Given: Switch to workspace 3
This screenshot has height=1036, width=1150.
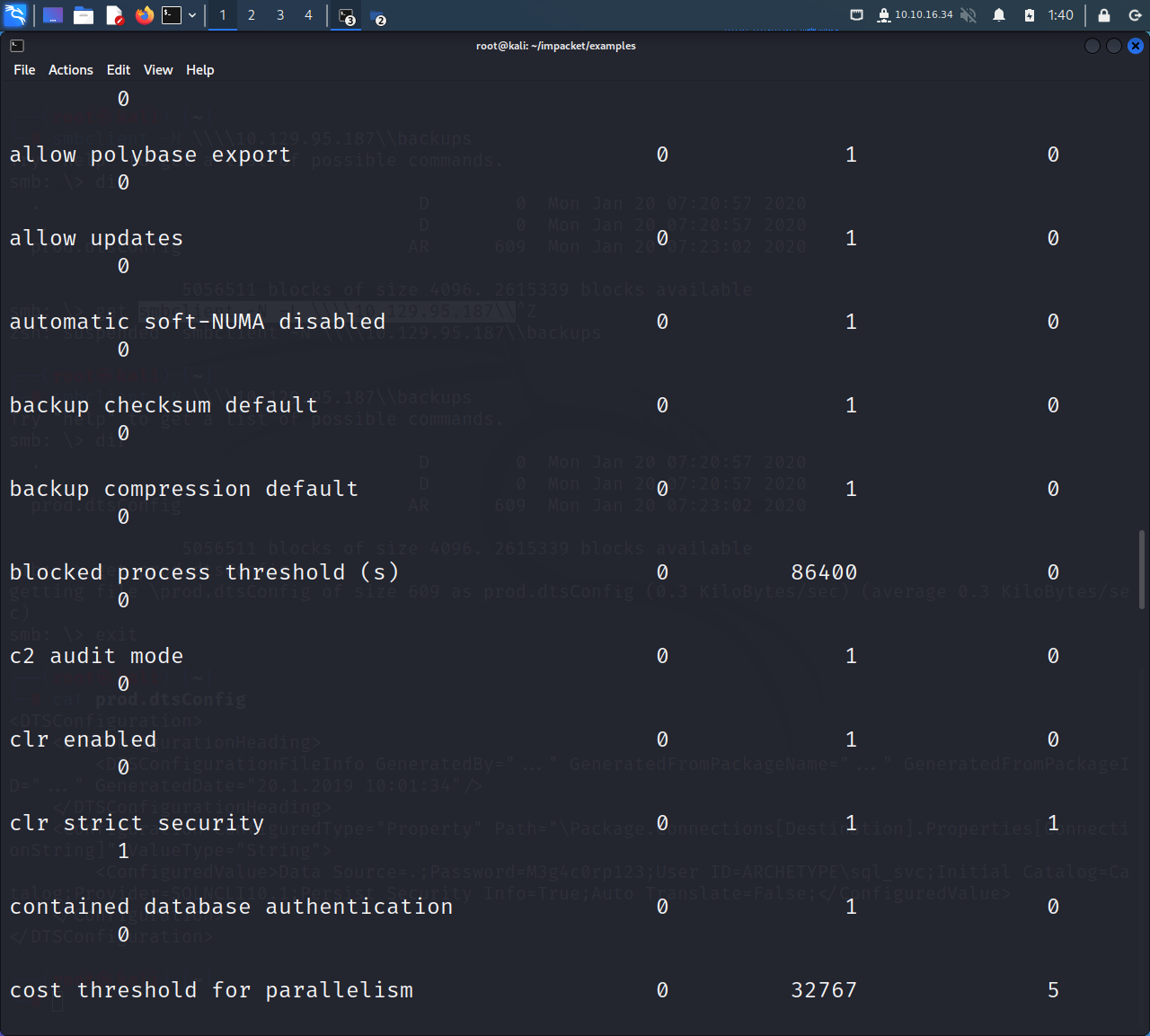Looking at the screenshot, I should (x=280, y=15).
